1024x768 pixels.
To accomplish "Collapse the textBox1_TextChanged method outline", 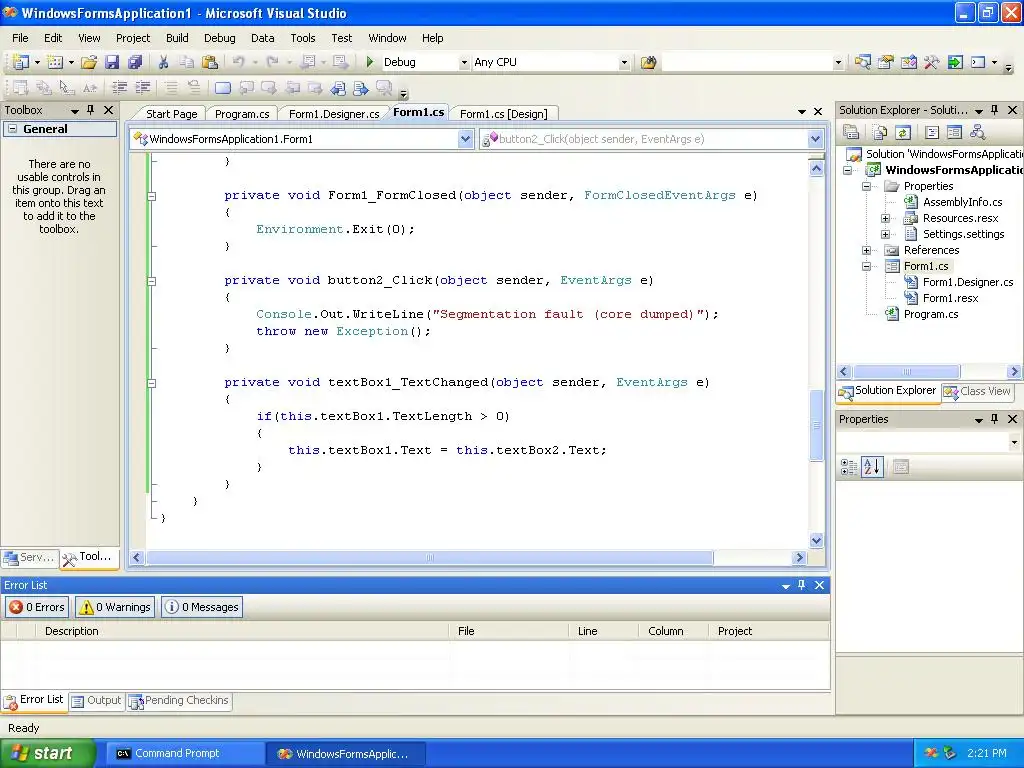I will (x=152, y=383).
